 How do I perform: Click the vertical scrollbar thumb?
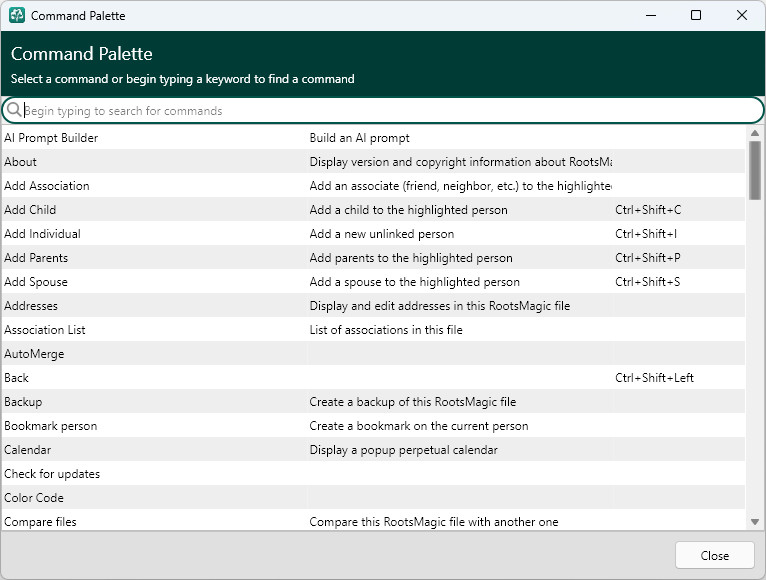coord(755,170)
